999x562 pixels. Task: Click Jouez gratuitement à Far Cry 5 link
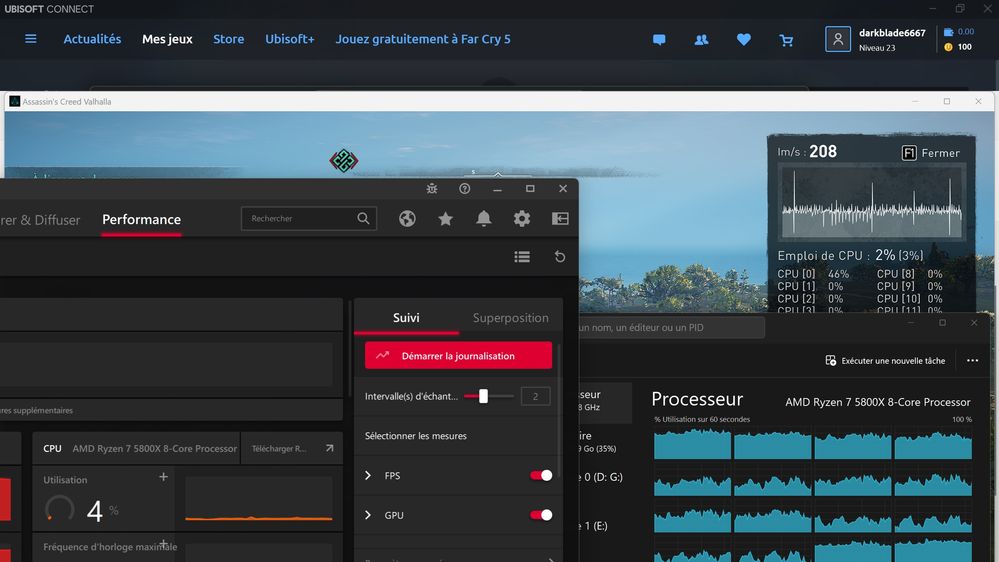(423, 39)
